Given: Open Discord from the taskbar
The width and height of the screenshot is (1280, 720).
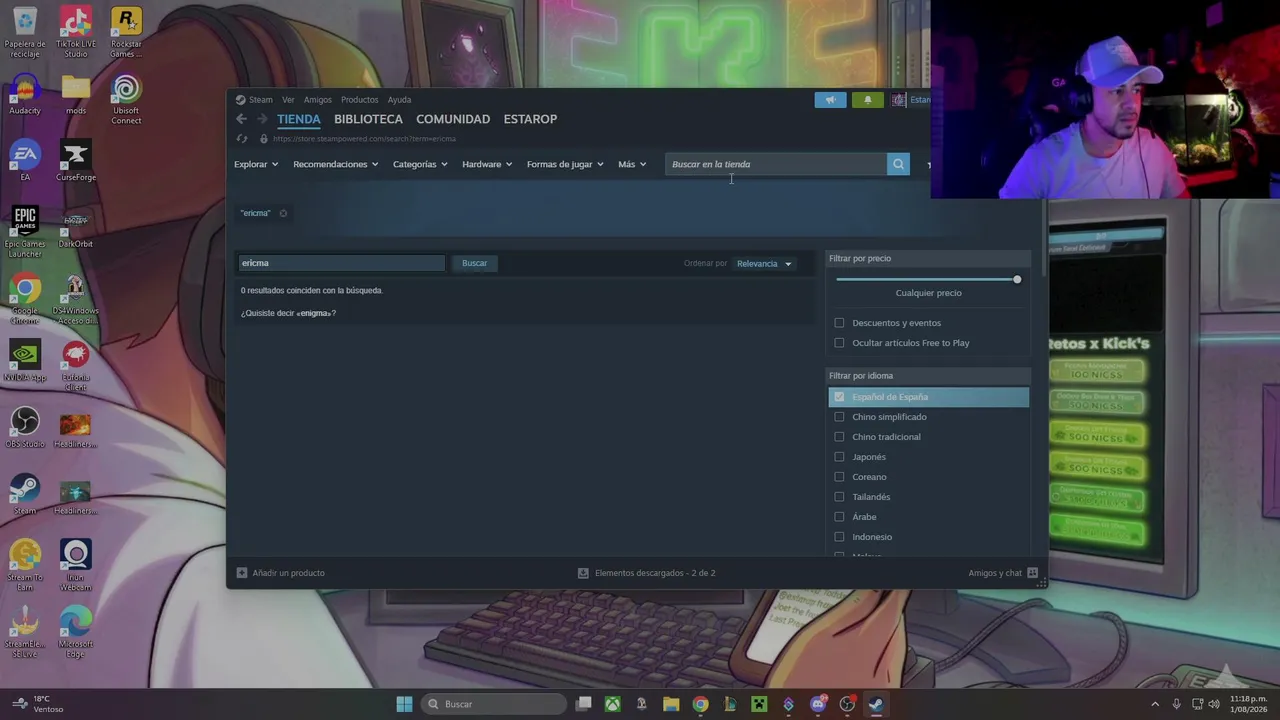Looking at the screenshot, I should 818,704.
